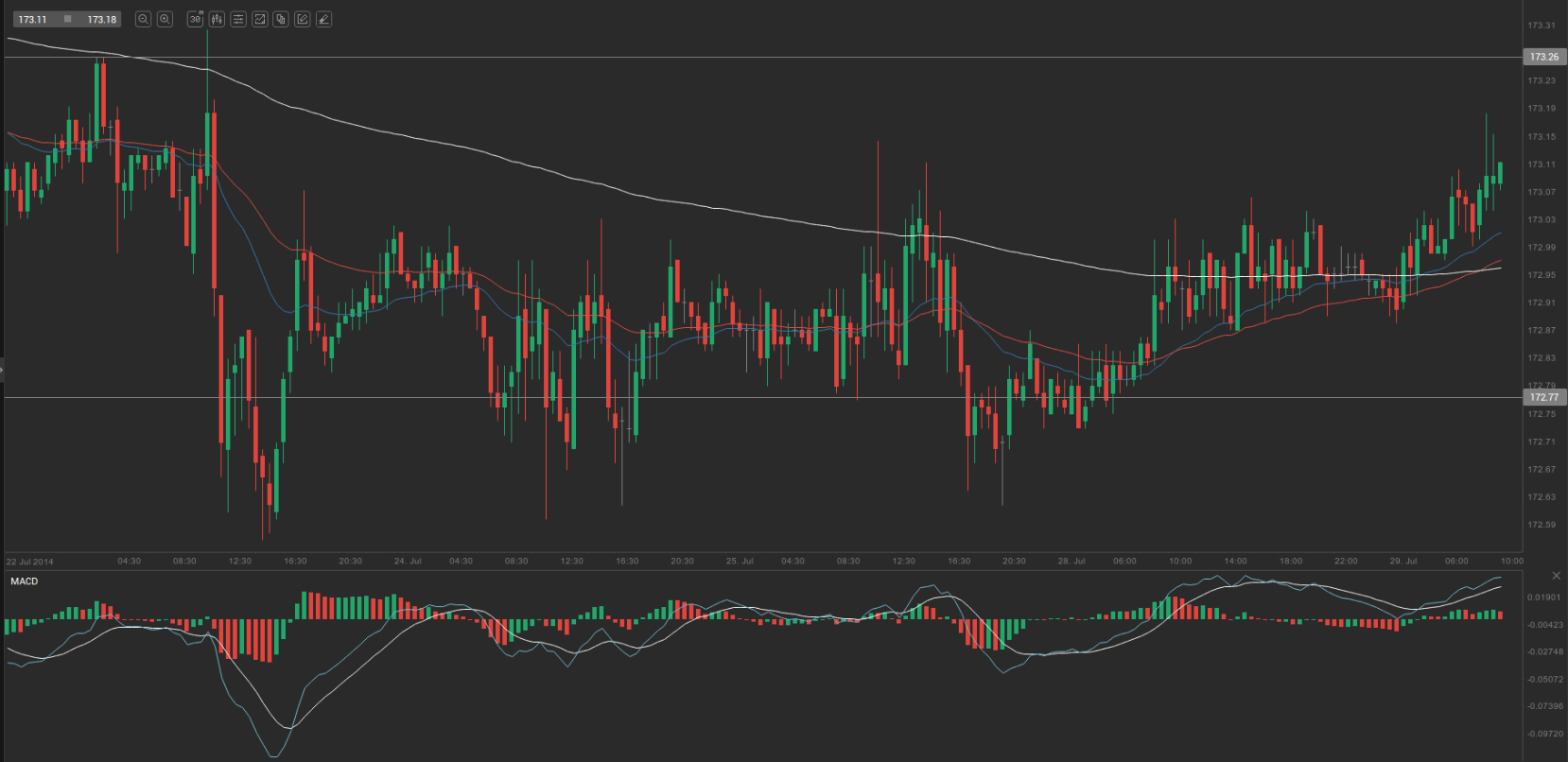
Task: Select the 173.26 price level tag
Action: [x=1543, y=57]
